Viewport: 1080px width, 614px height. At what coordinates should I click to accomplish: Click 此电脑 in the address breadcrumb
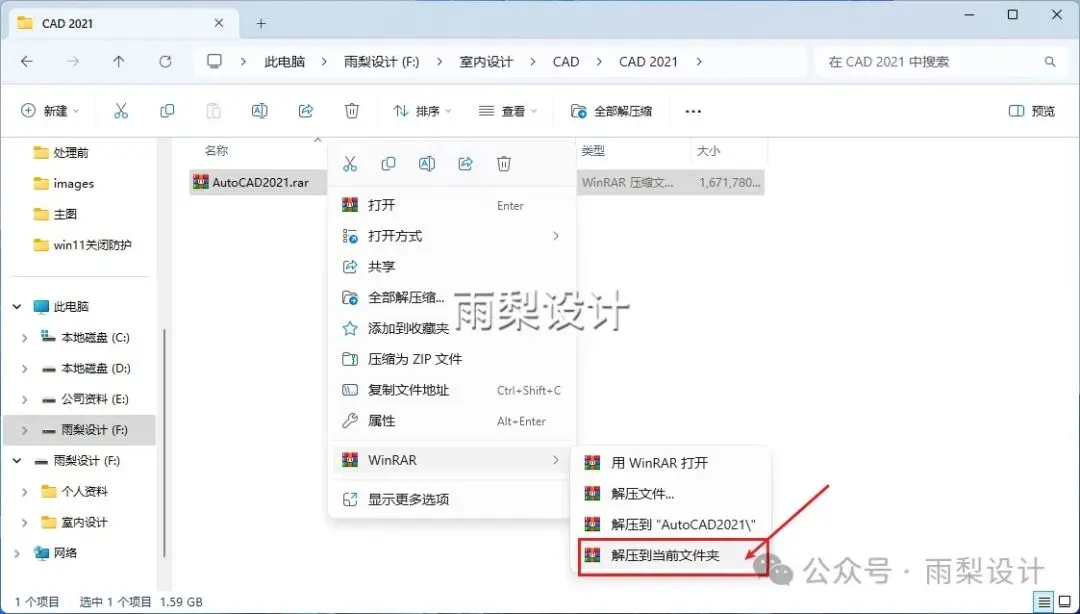coord(284,62)
